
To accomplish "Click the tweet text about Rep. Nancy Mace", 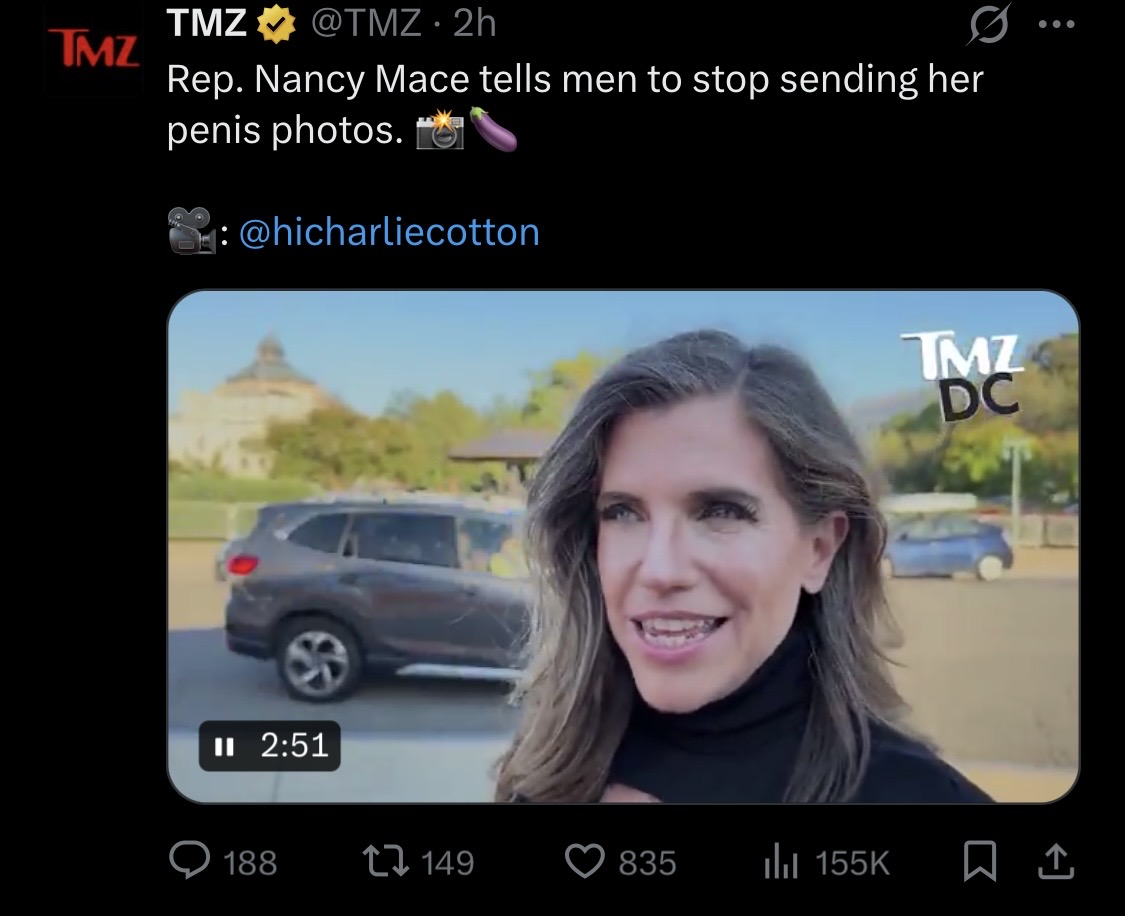I will [x=574, y=105].
